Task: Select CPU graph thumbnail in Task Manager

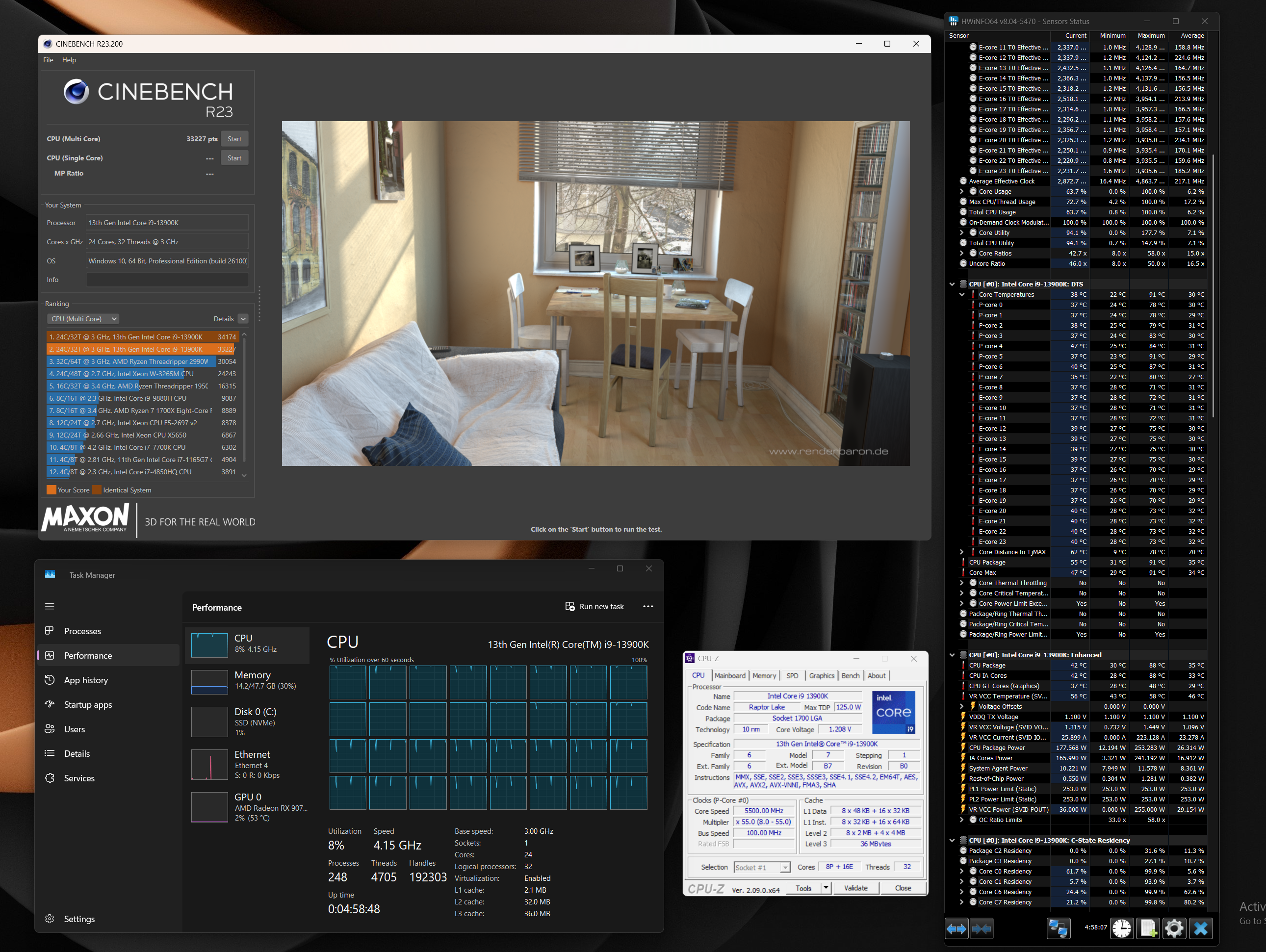Action: coord(209,645)
